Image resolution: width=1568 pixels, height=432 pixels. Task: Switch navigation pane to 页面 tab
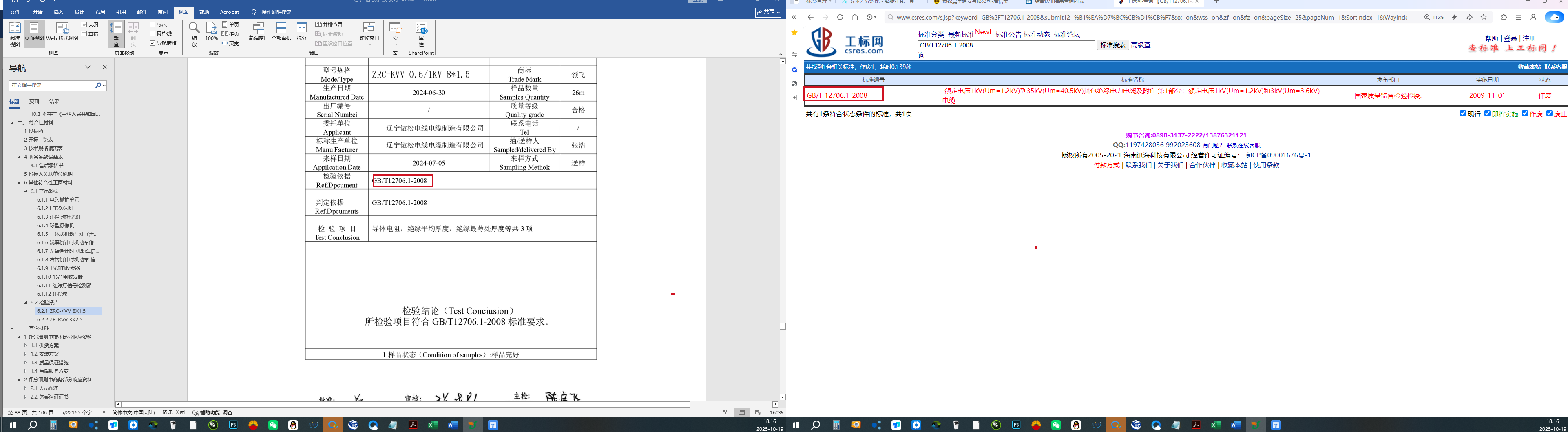pos(34,102)
